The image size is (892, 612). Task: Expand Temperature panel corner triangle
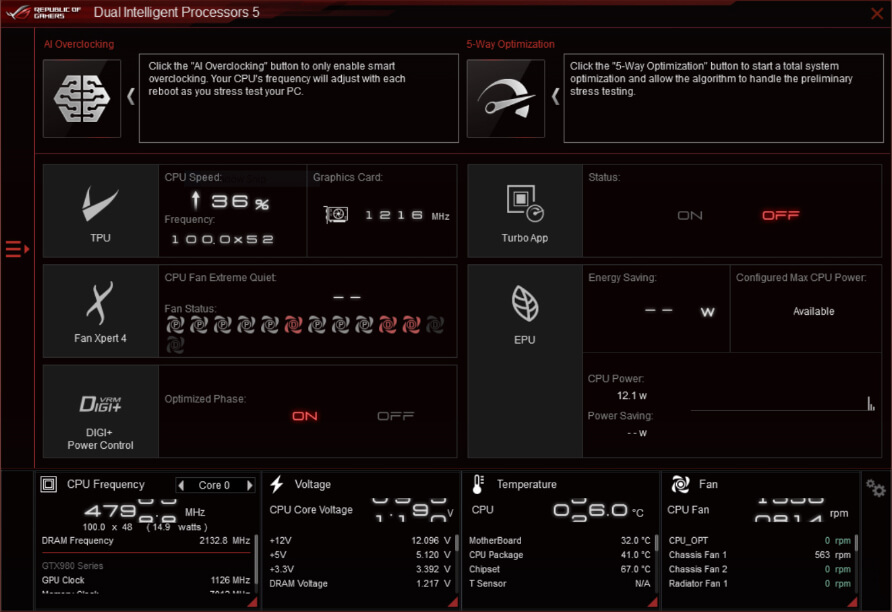653,602
